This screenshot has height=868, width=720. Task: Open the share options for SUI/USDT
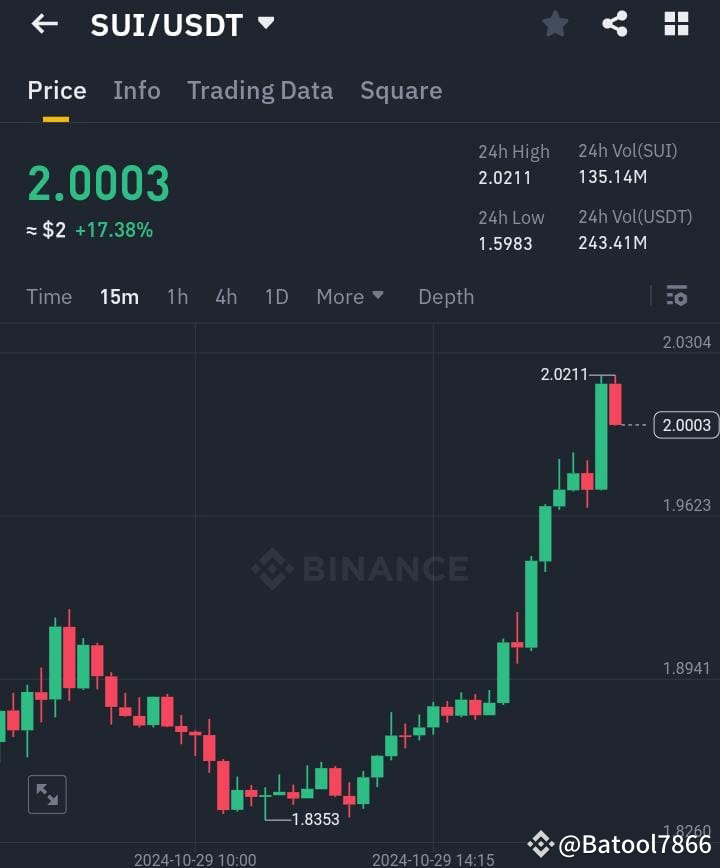615,24
